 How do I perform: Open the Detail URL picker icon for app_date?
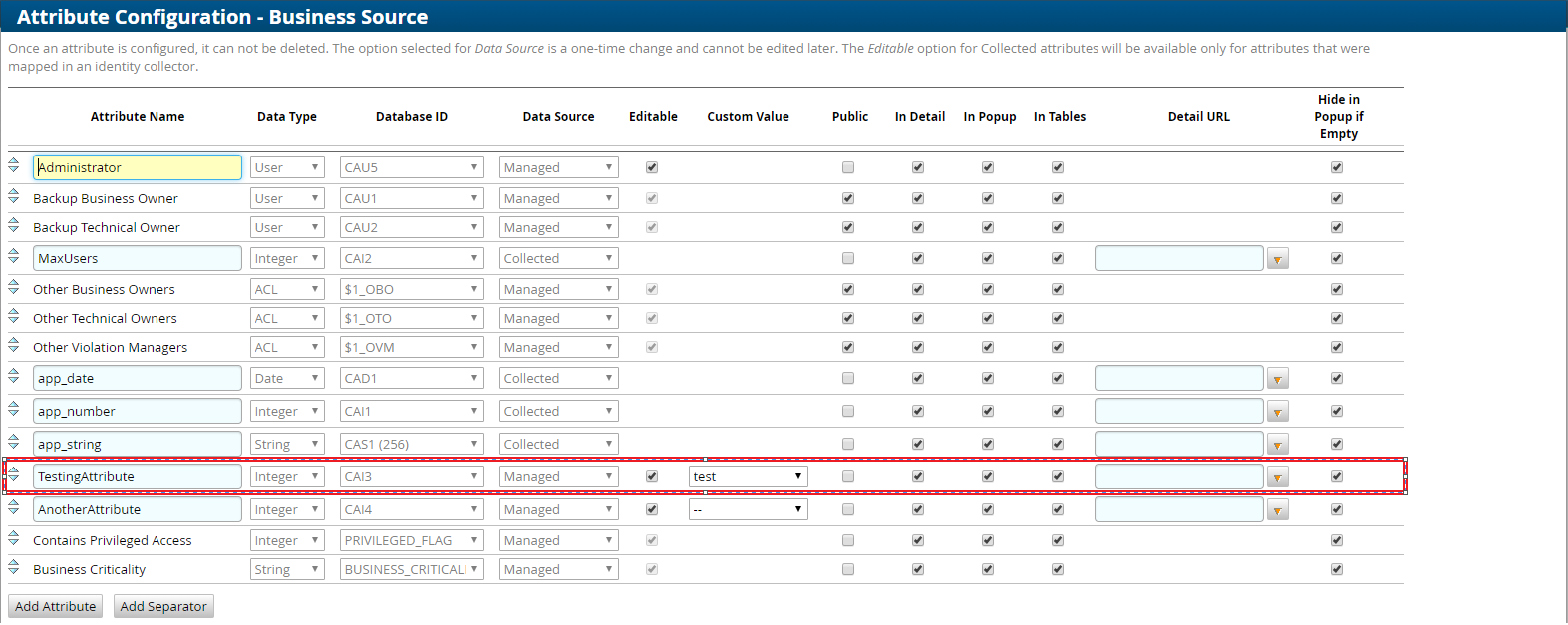[x=1277, y=379]
